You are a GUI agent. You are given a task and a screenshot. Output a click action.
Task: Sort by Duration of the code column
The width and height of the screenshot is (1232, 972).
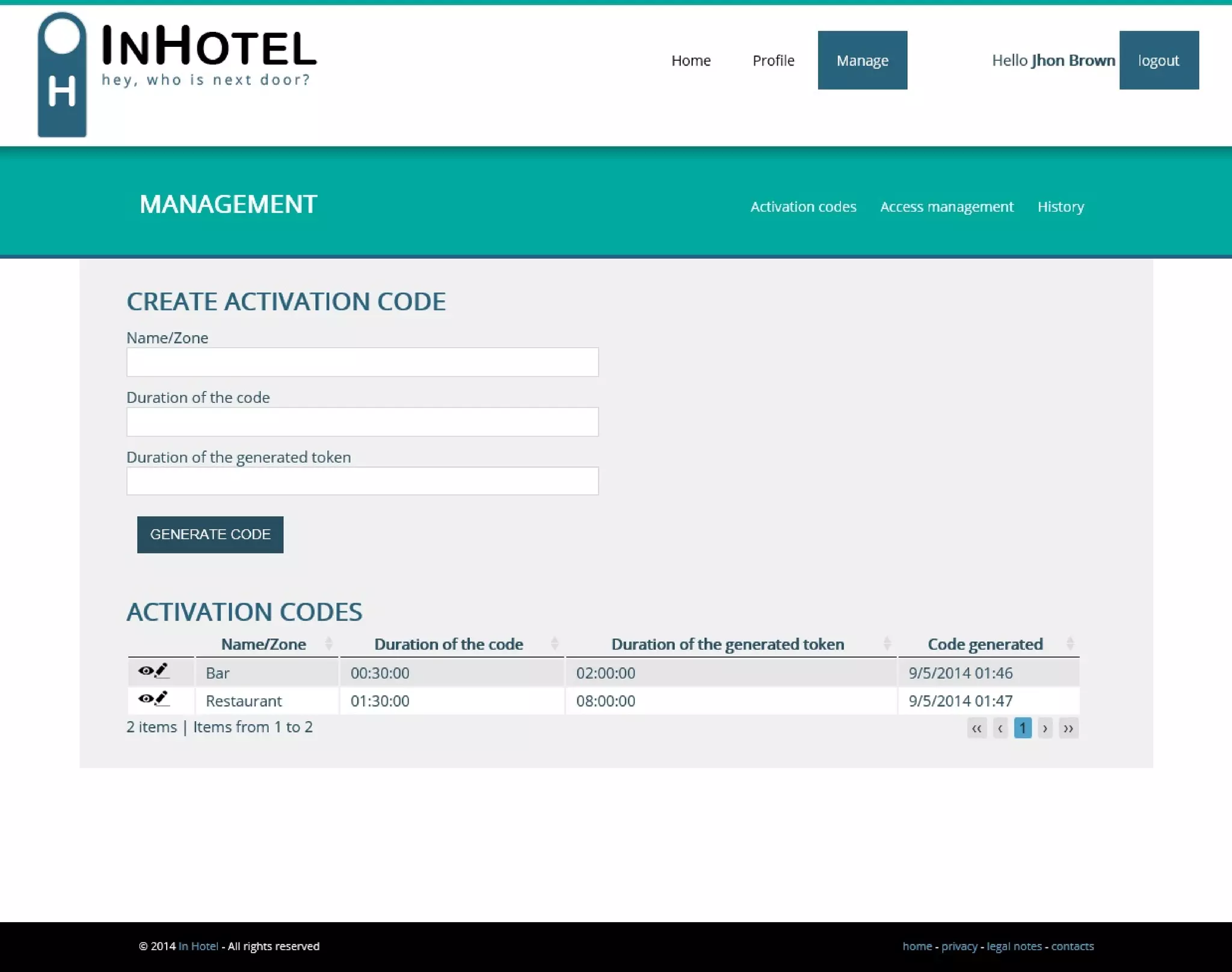click(x=449, y=644)
